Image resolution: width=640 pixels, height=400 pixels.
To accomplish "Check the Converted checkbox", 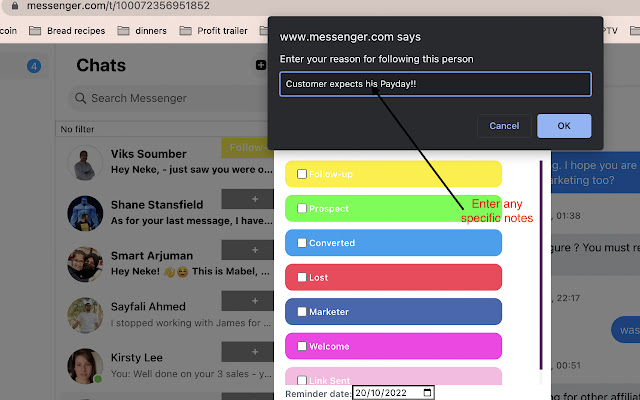I will tap(302, 243).
